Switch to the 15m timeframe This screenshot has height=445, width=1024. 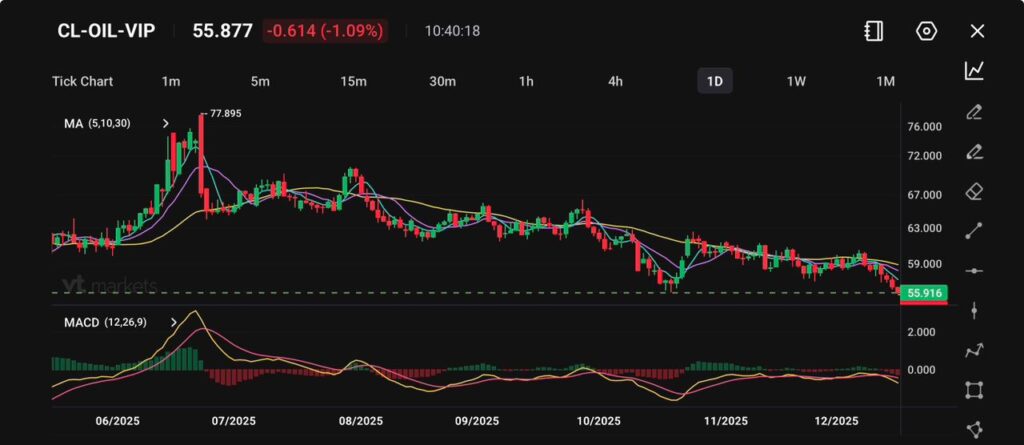click(352, 81)
